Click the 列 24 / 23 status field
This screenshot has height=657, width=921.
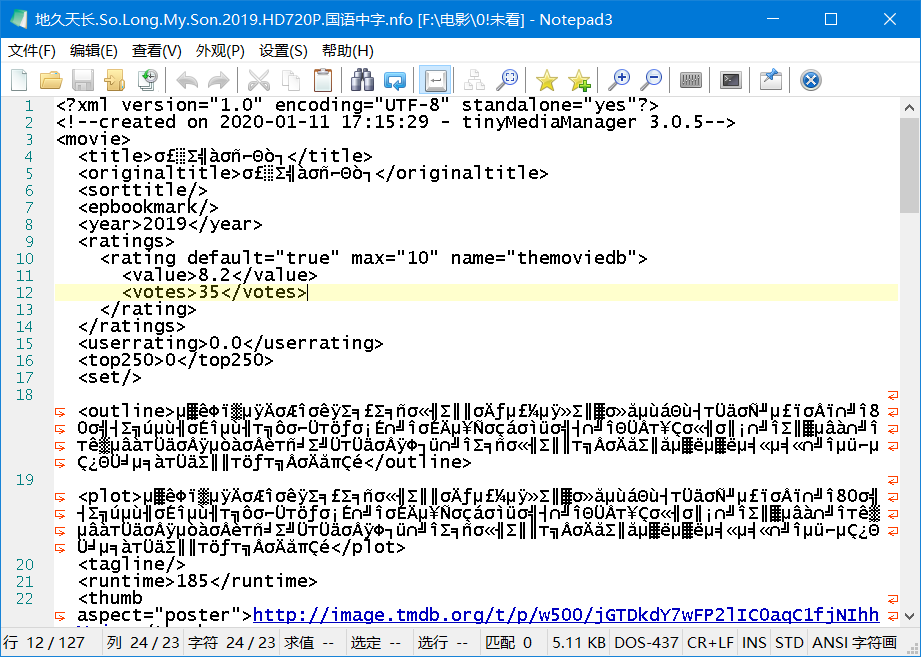143,642
